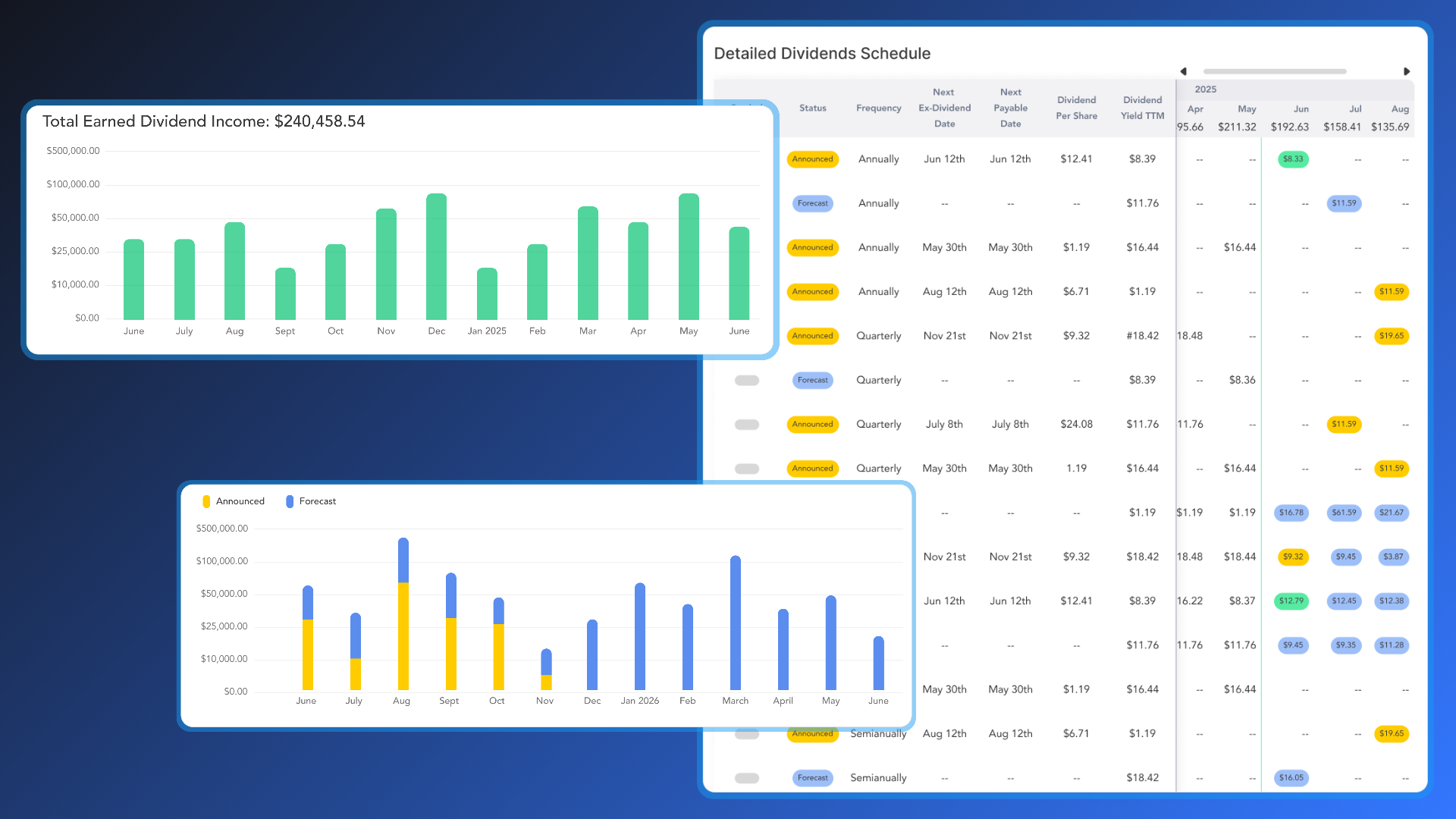Click the blue $16.05 dividend chip
Viewport: 1456px width, 819px height.
pos(1291,777)
